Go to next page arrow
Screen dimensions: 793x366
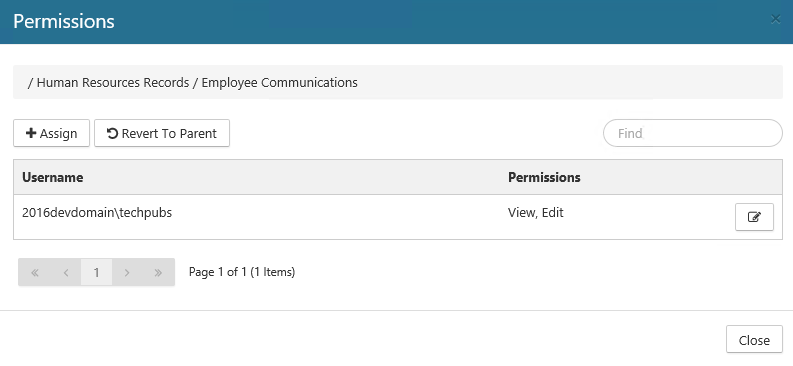127,272
